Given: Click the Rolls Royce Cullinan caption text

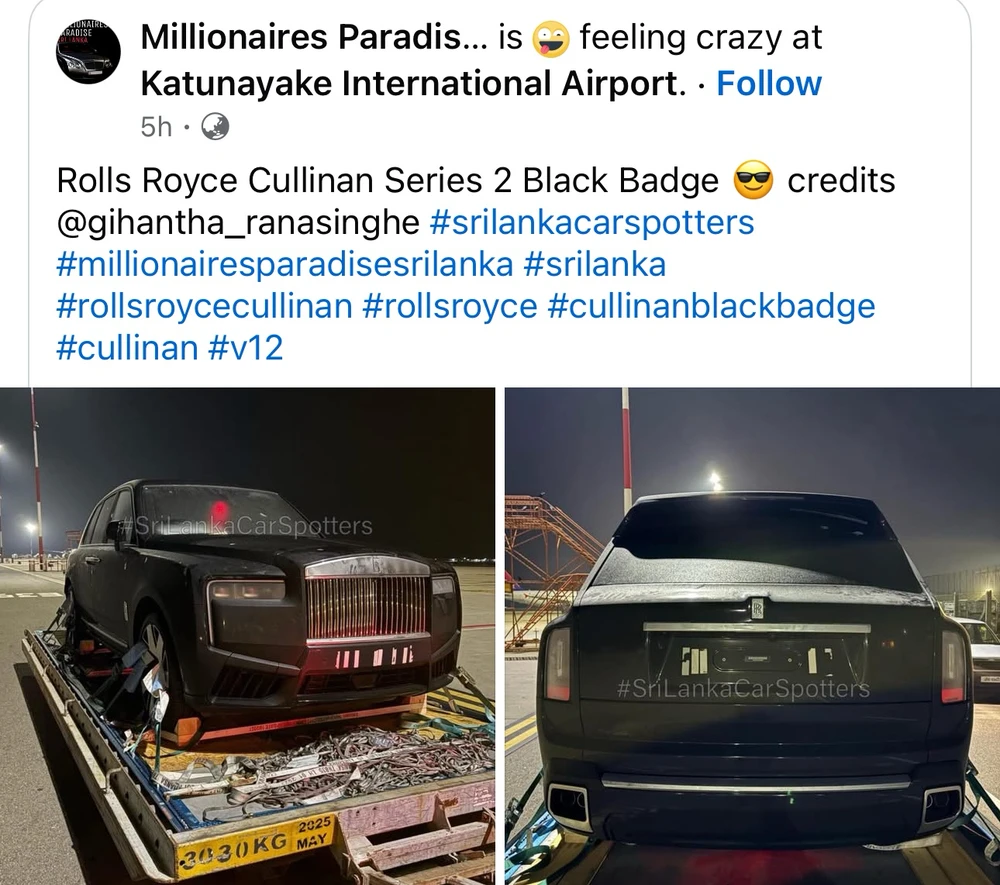Looking at the screenshot, I should 388,180.
